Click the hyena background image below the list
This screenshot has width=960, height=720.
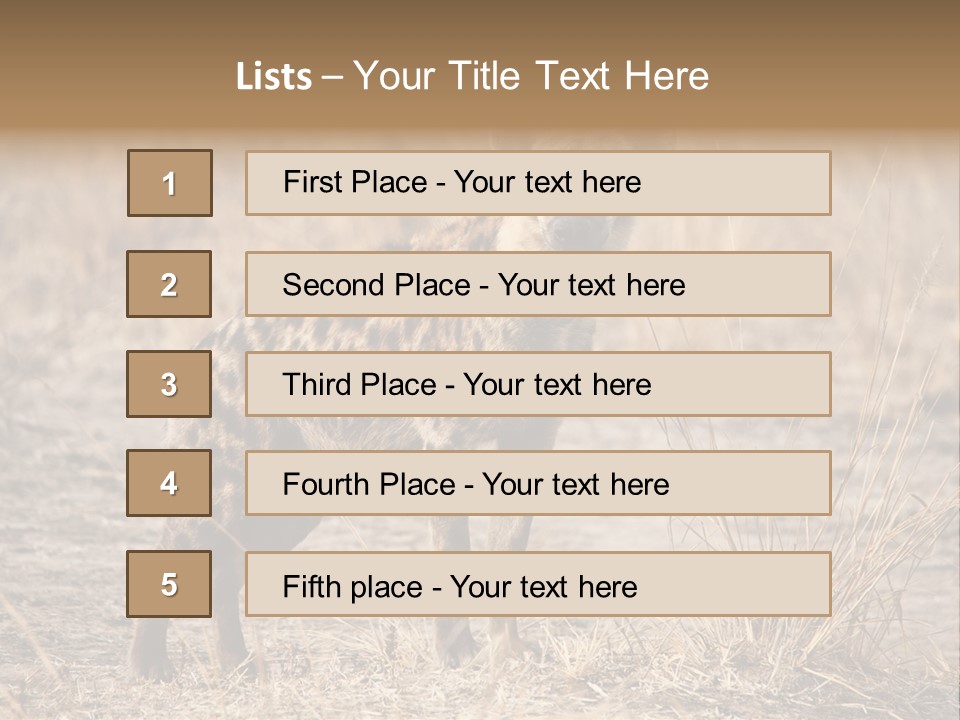tap(480, 667)
